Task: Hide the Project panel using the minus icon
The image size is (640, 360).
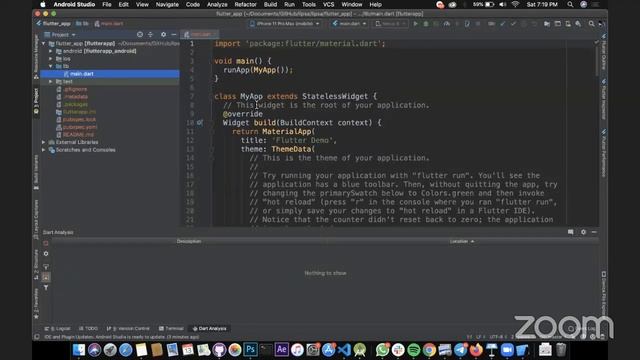Action: coord(174,35)
